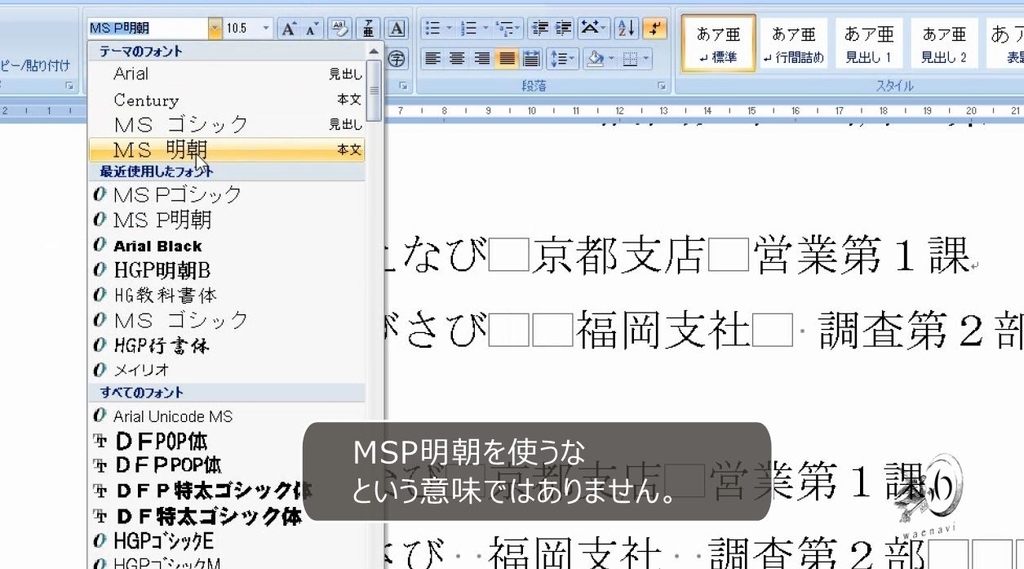1024x569 pixels.
Task: Open the shading color dropdown arrow
Action: pyautogui.click(x=611, y=59)
